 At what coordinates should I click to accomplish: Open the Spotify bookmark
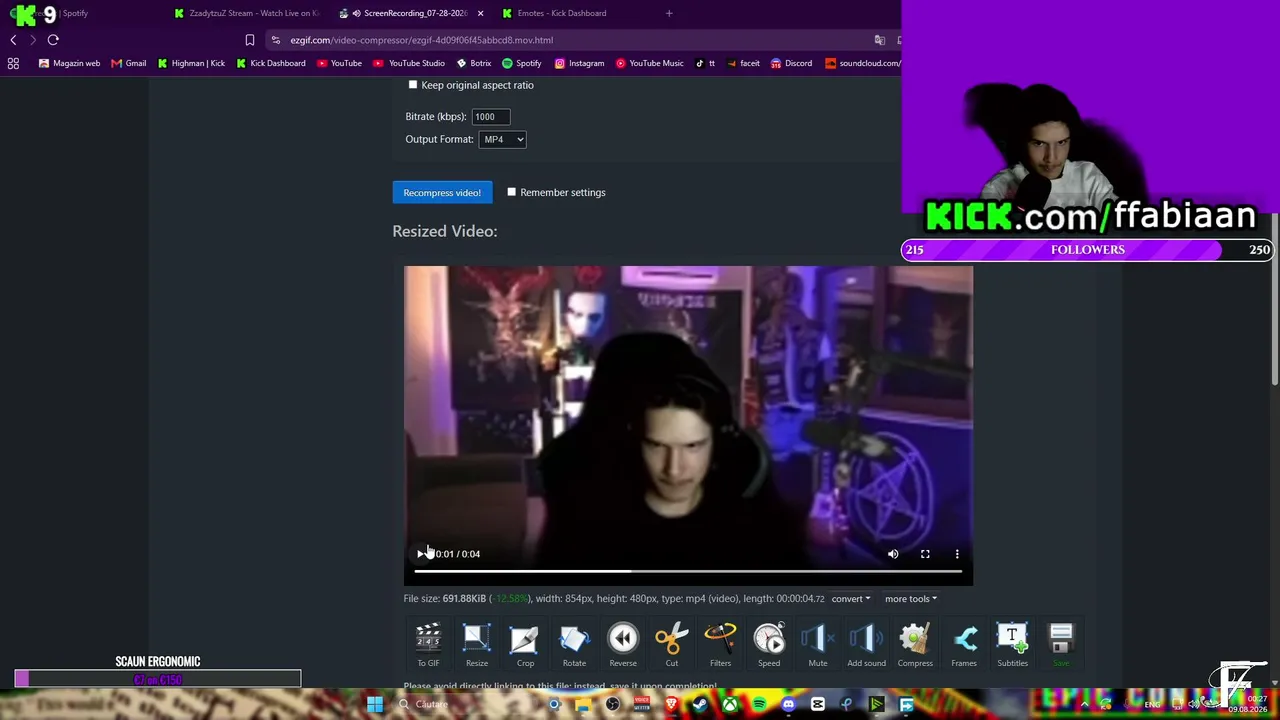point(521,63)
